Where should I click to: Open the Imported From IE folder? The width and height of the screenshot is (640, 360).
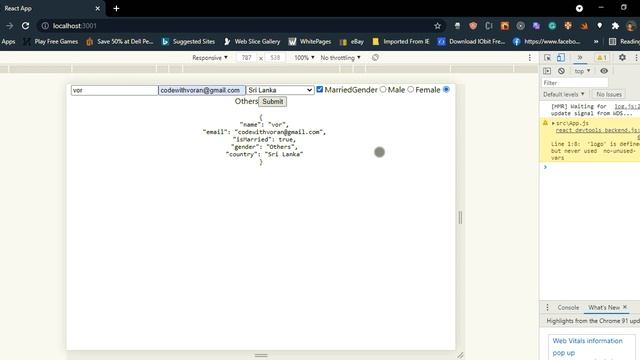coord(401,41)
